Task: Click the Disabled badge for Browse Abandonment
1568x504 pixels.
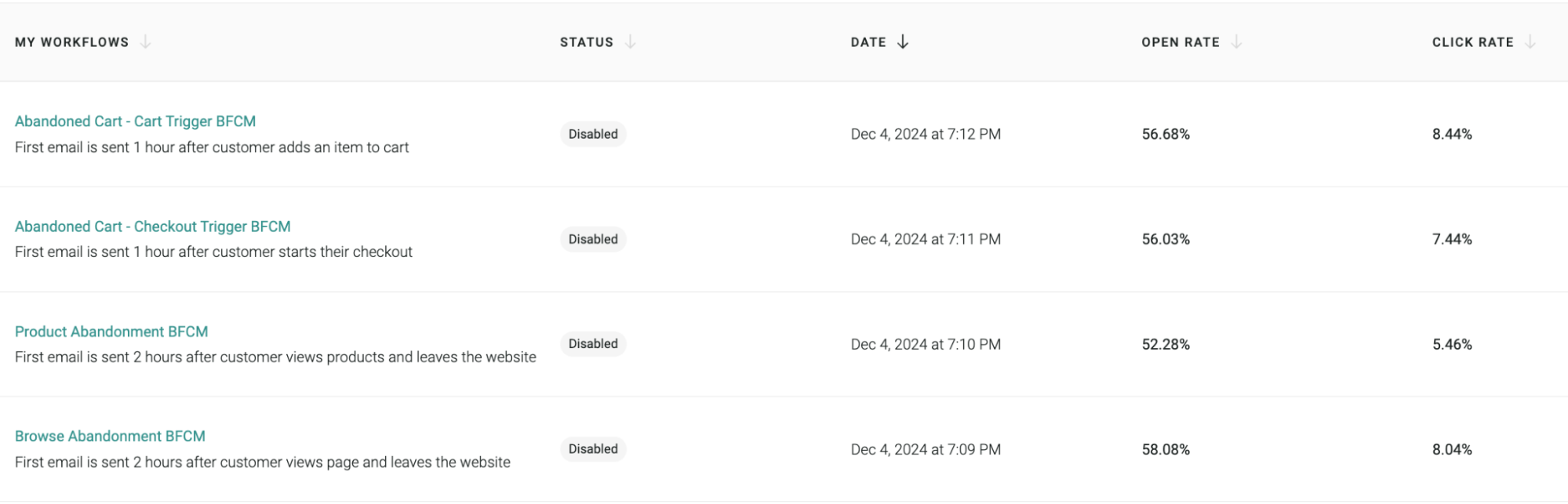Action: coord(593,449)
